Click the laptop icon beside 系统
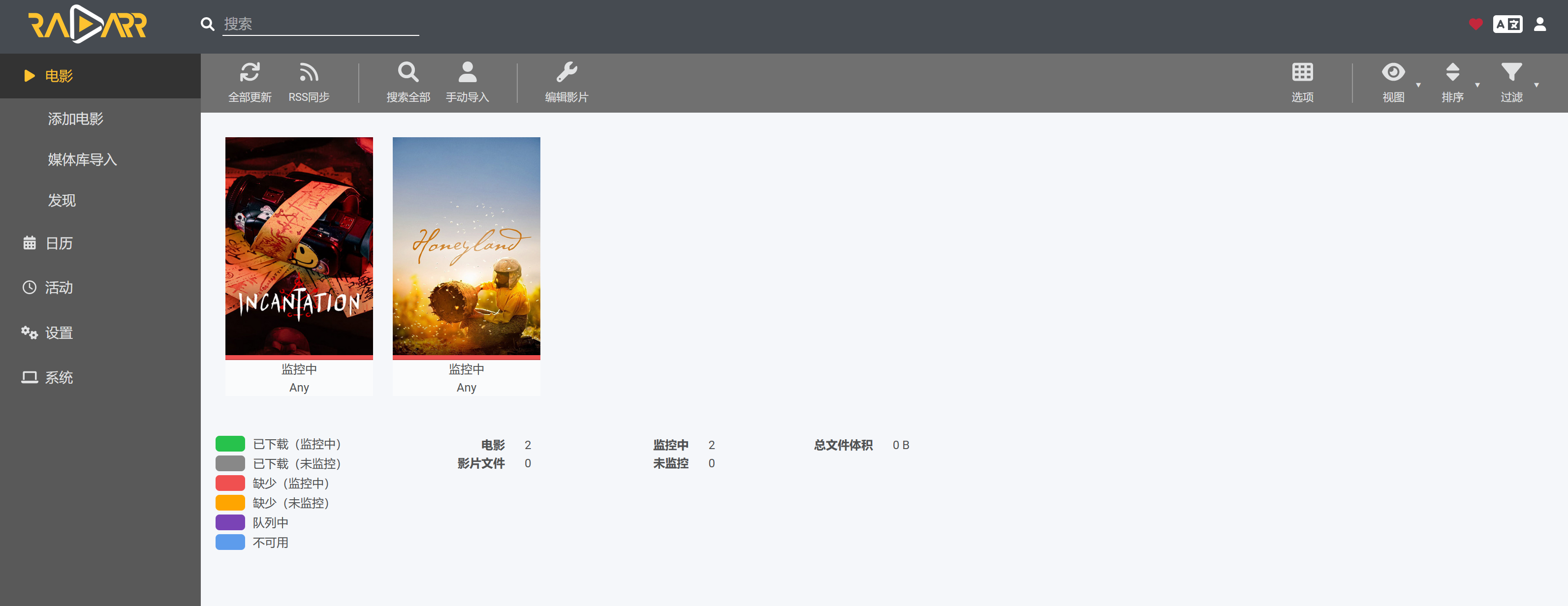Viewport: 1568px width, 606px height. [29, 377]
